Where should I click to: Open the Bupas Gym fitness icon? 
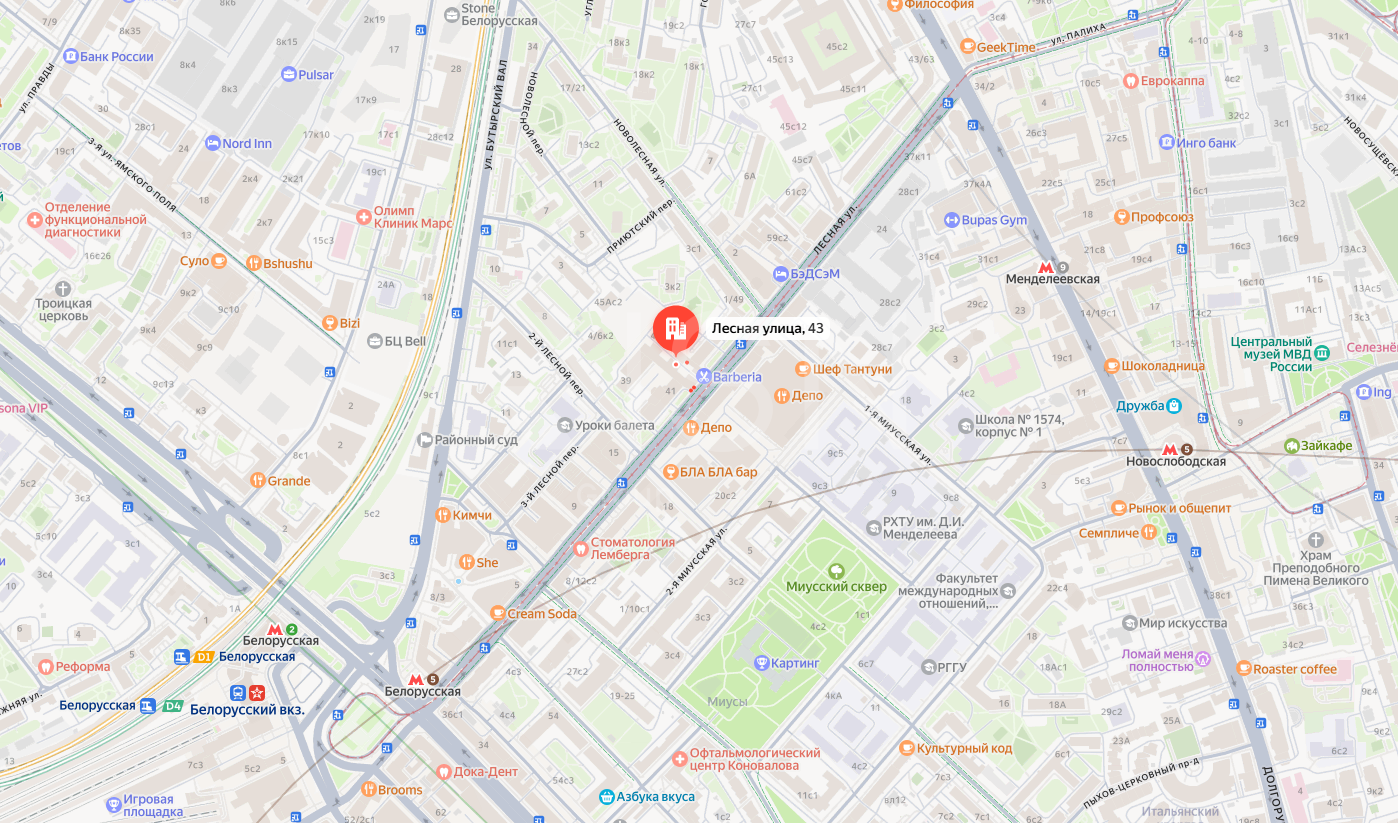tap(951, 220)
